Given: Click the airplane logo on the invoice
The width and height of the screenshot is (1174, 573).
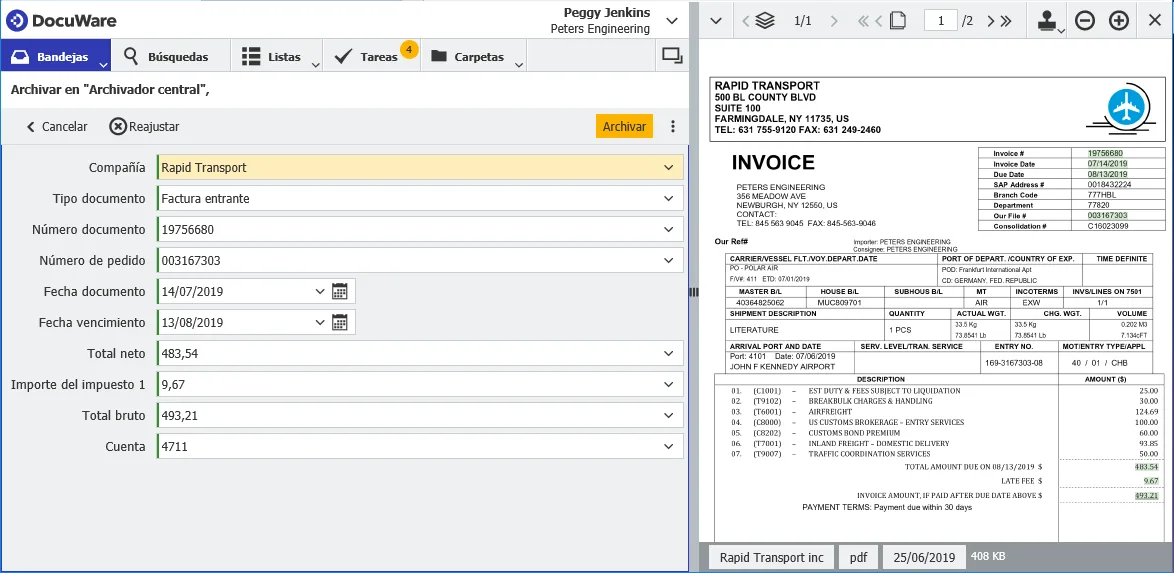Looking at the screenshot, I should click(x=1122, y=109).
